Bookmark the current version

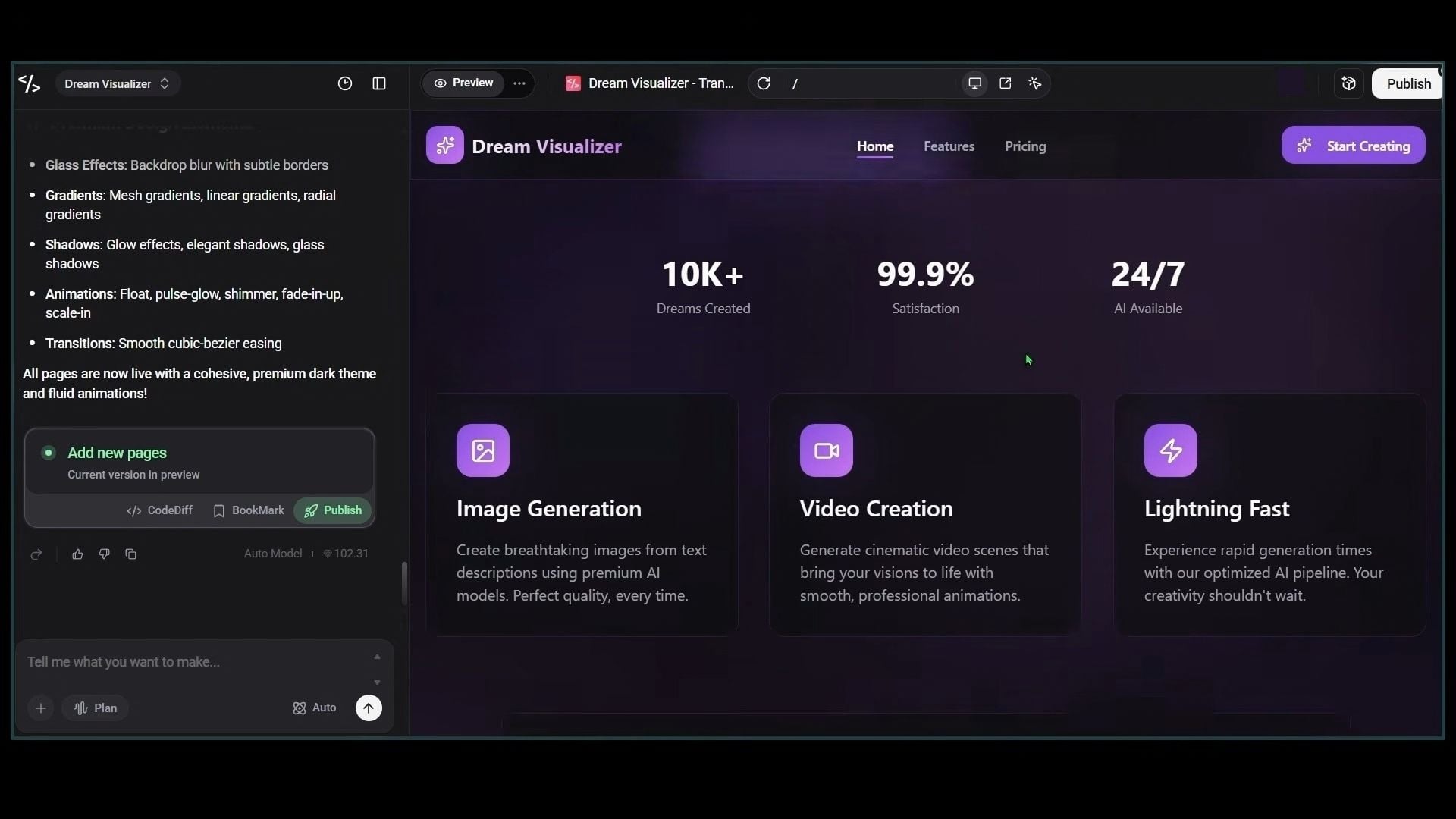click(249, 510)
